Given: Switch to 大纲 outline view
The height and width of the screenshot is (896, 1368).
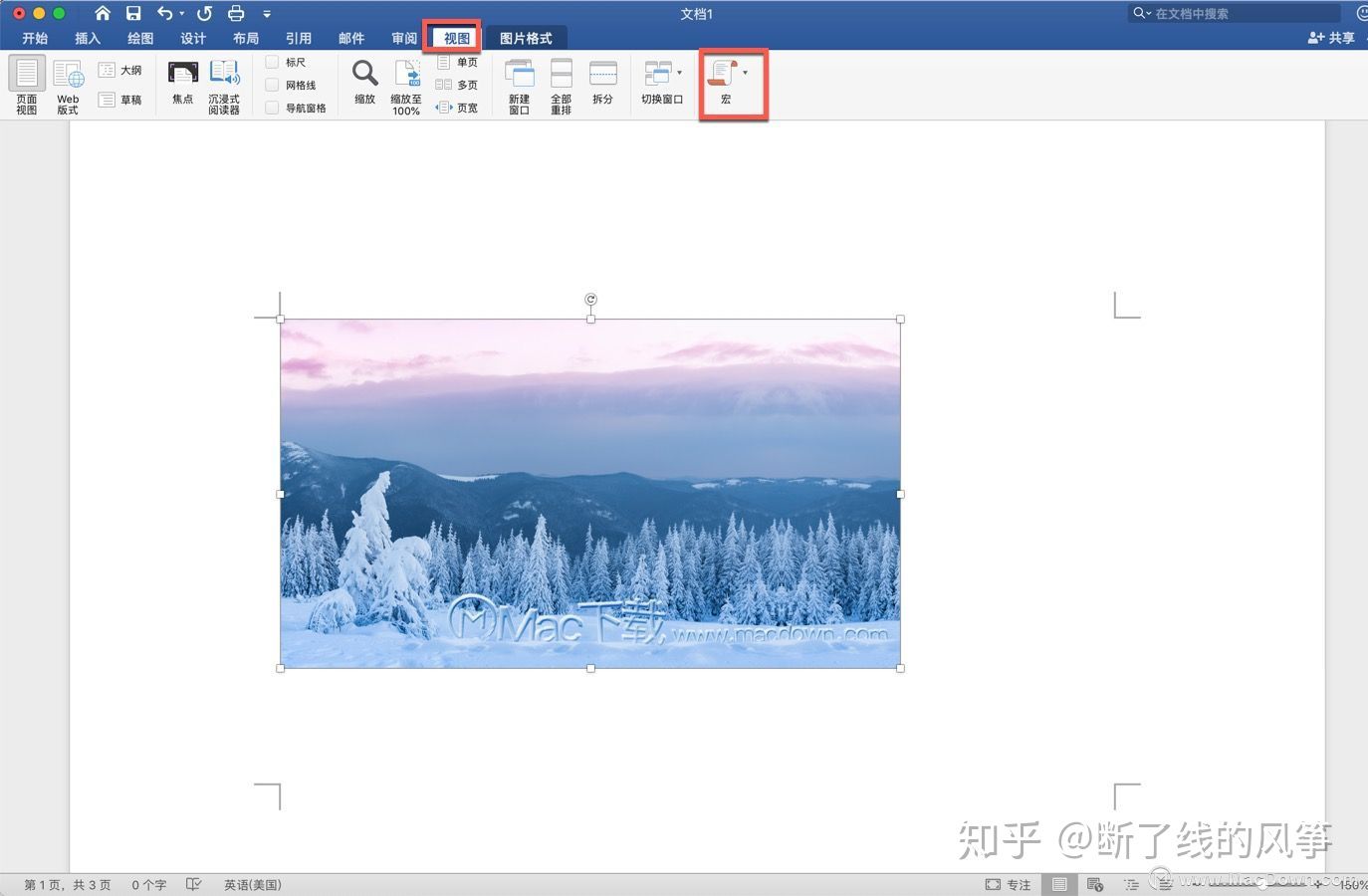Looking at the screenshot, I should click(x=120, y=70).
